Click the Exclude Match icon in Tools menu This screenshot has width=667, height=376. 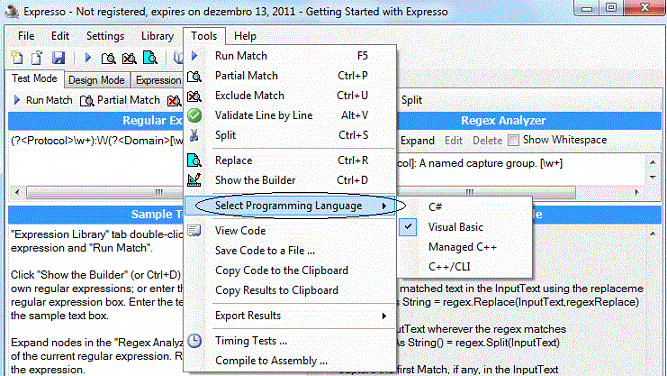click(194, 96)
